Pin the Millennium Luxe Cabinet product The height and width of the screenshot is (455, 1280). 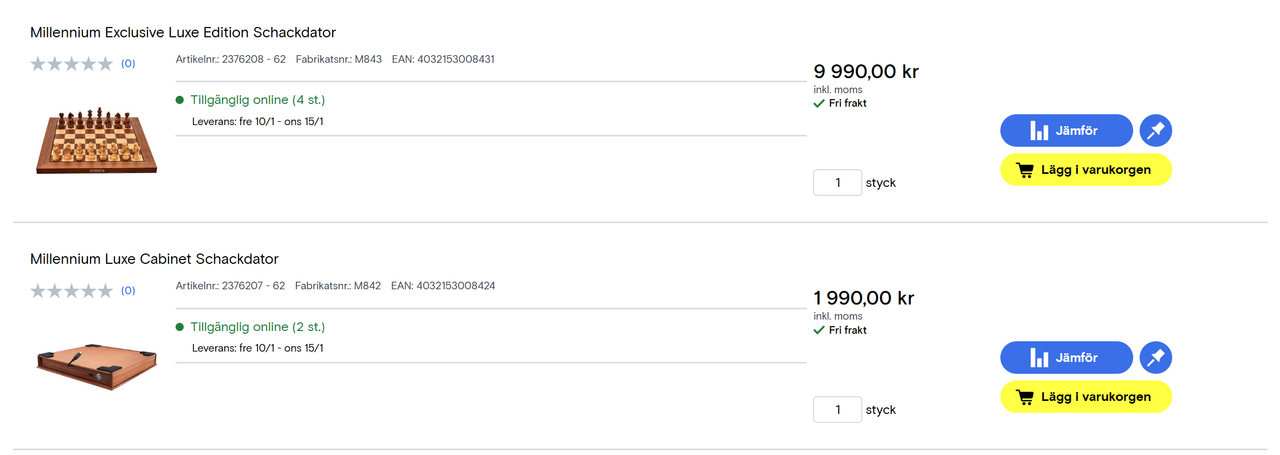[1156, 358]
